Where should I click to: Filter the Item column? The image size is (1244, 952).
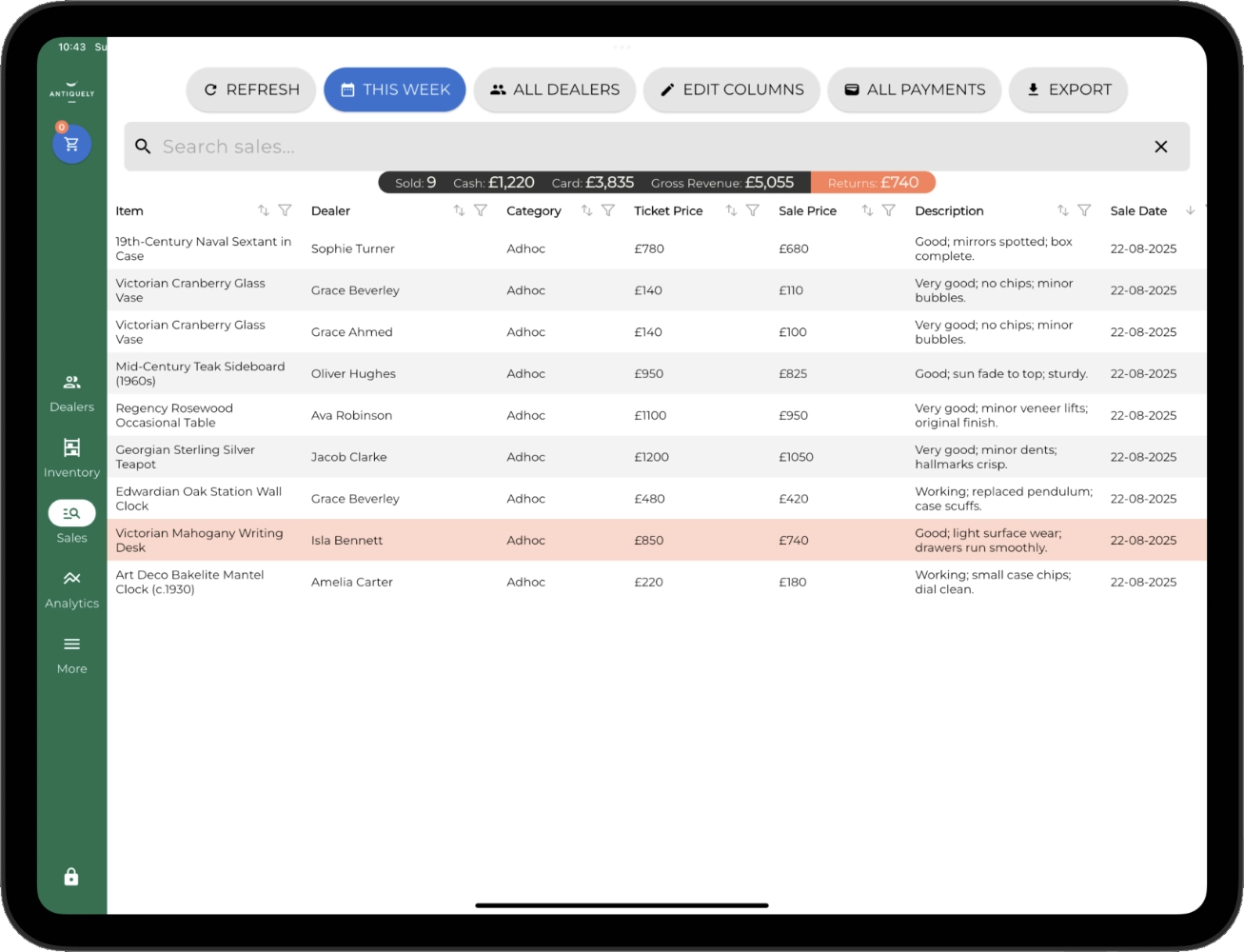click(285, 210)
